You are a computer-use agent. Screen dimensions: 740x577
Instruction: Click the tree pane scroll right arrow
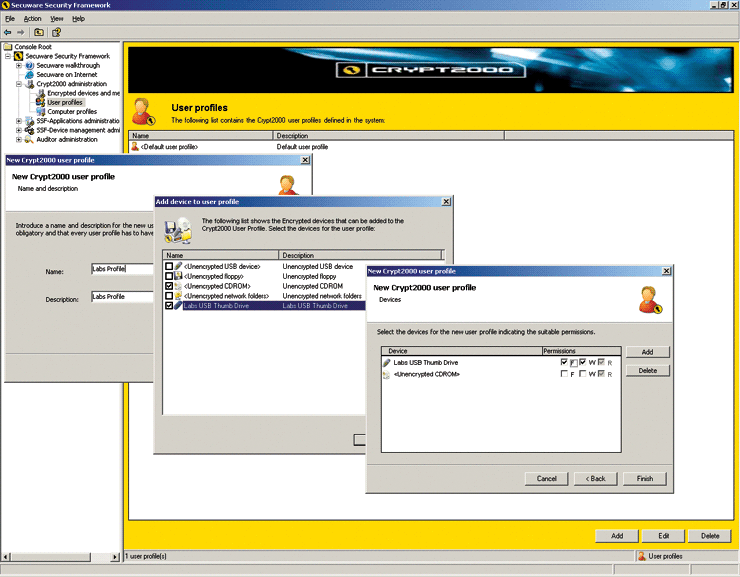[115, 557]
